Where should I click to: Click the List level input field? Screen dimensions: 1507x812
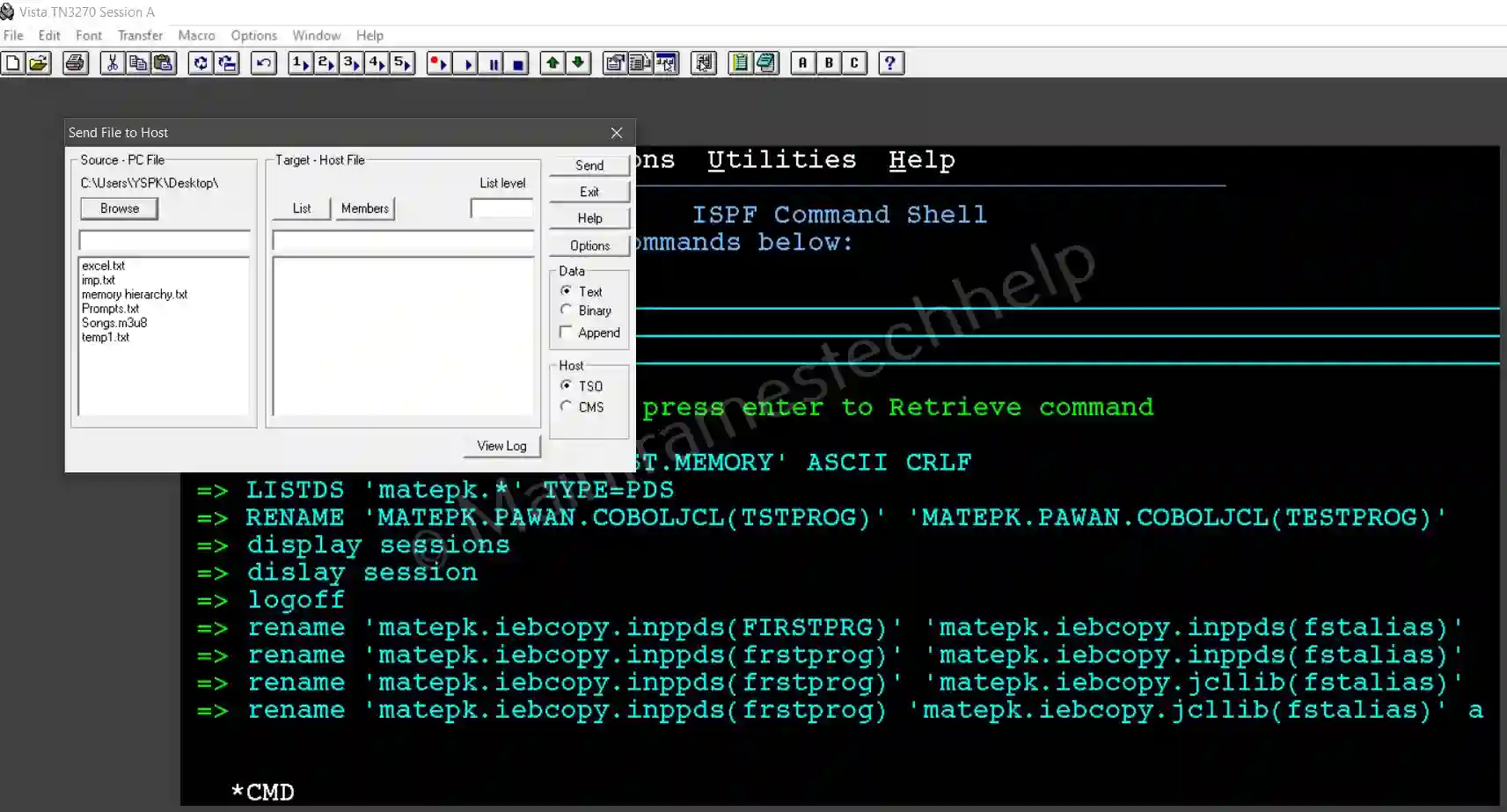pos(501,208)
